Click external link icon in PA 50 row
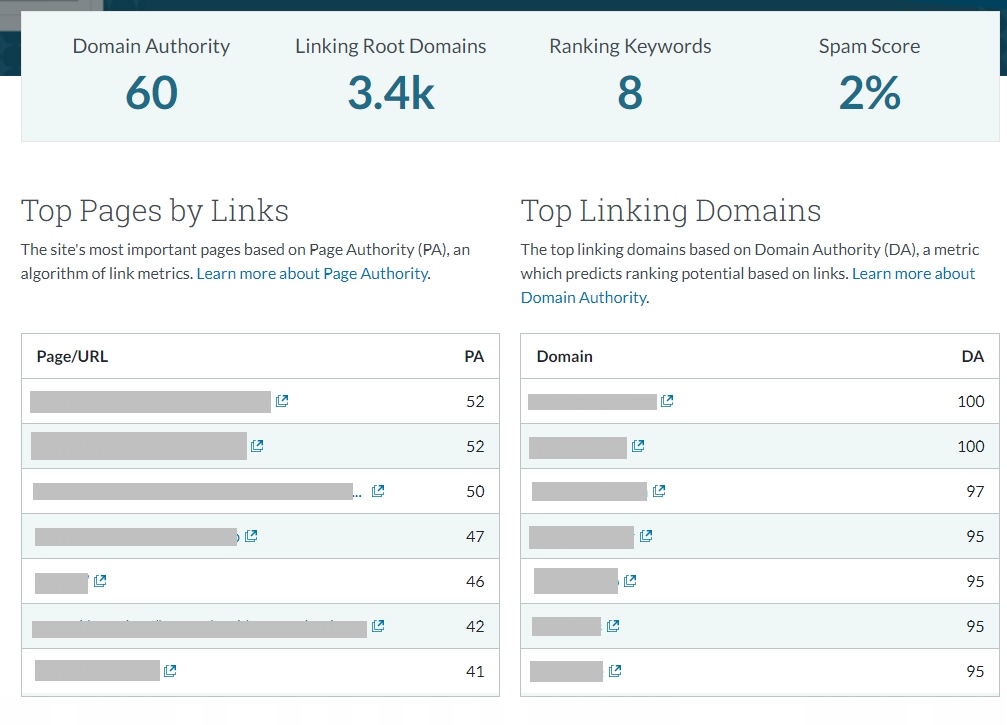The image size is (1007, 725). [378, 491]
